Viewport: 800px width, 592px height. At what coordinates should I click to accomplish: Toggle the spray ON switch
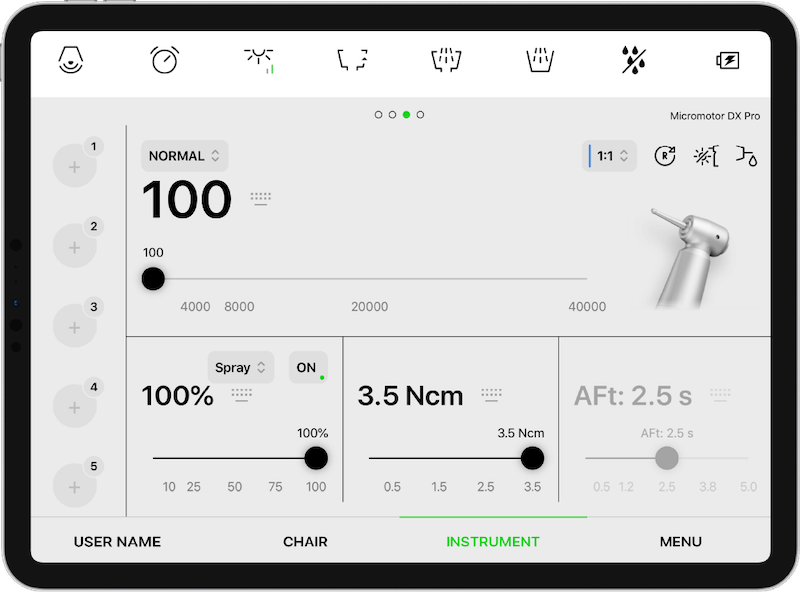coord(308,367)
